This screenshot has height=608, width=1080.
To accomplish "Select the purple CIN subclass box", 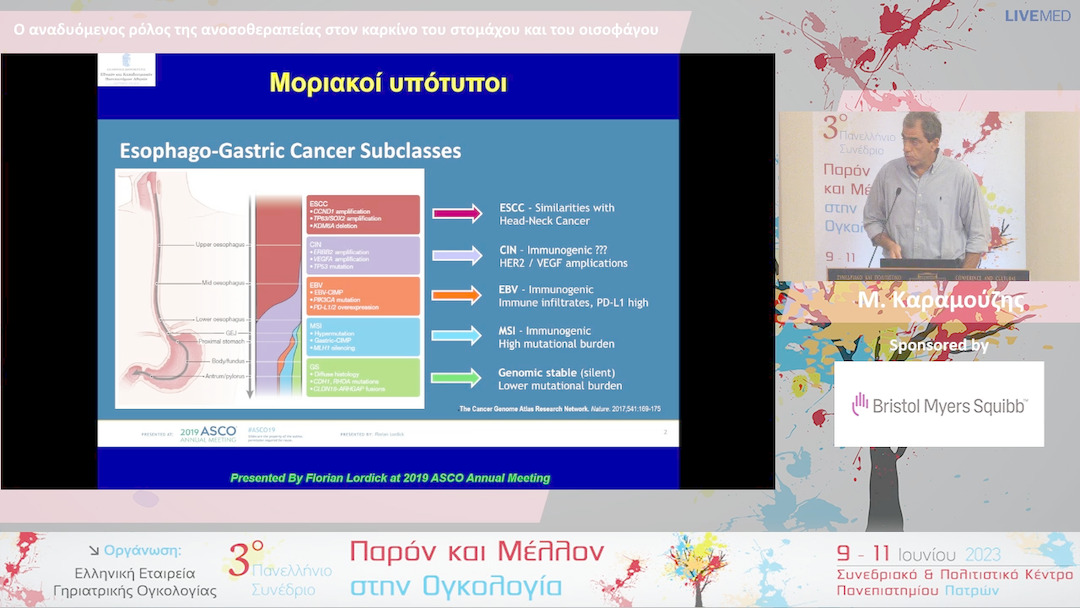I will [362, 255].
